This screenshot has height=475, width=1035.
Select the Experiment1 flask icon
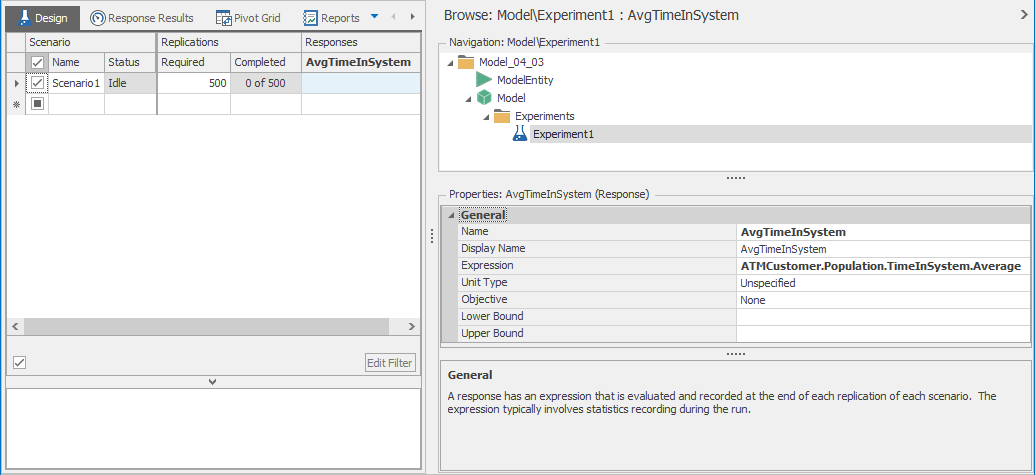520,134
